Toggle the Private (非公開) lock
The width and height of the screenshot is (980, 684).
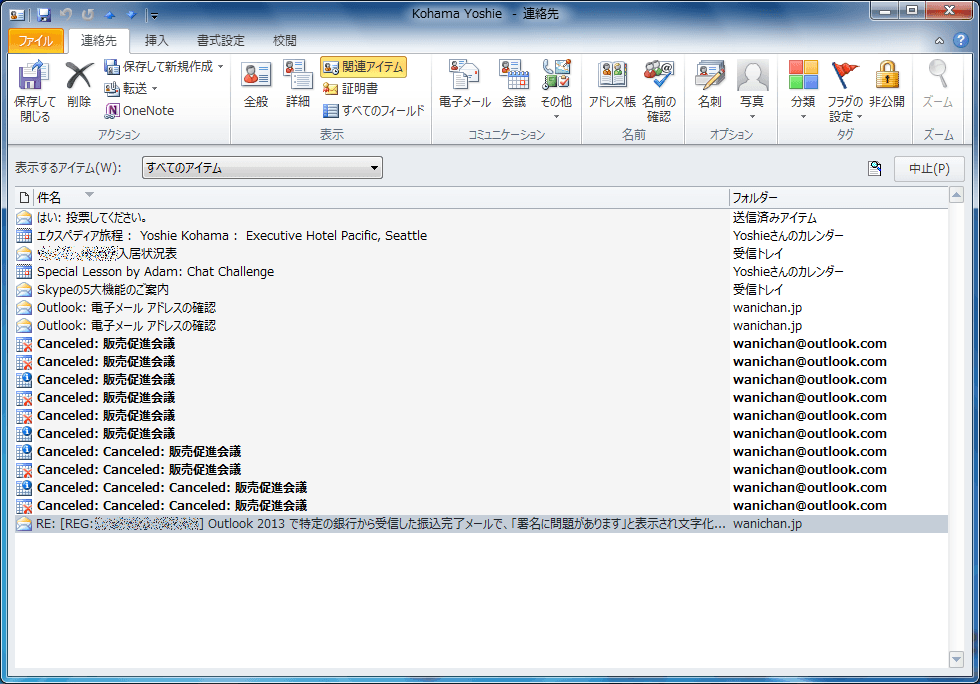[886, 84]
